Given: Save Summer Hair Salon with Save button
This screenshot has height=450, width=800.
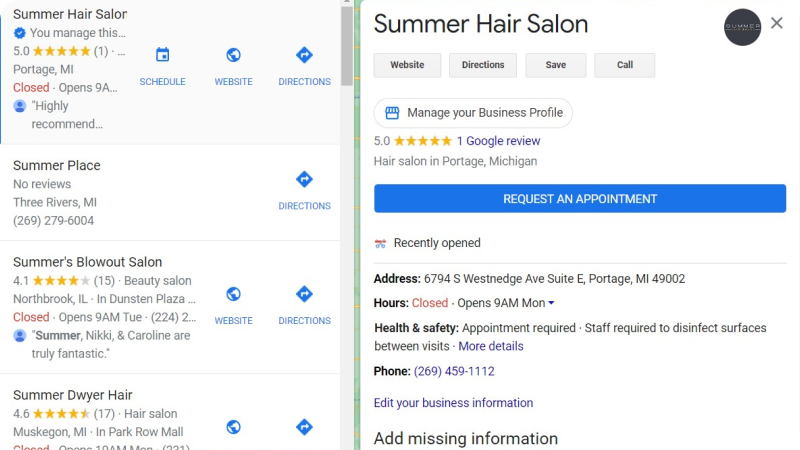Looking at the screenshot, I should point(556,65).
